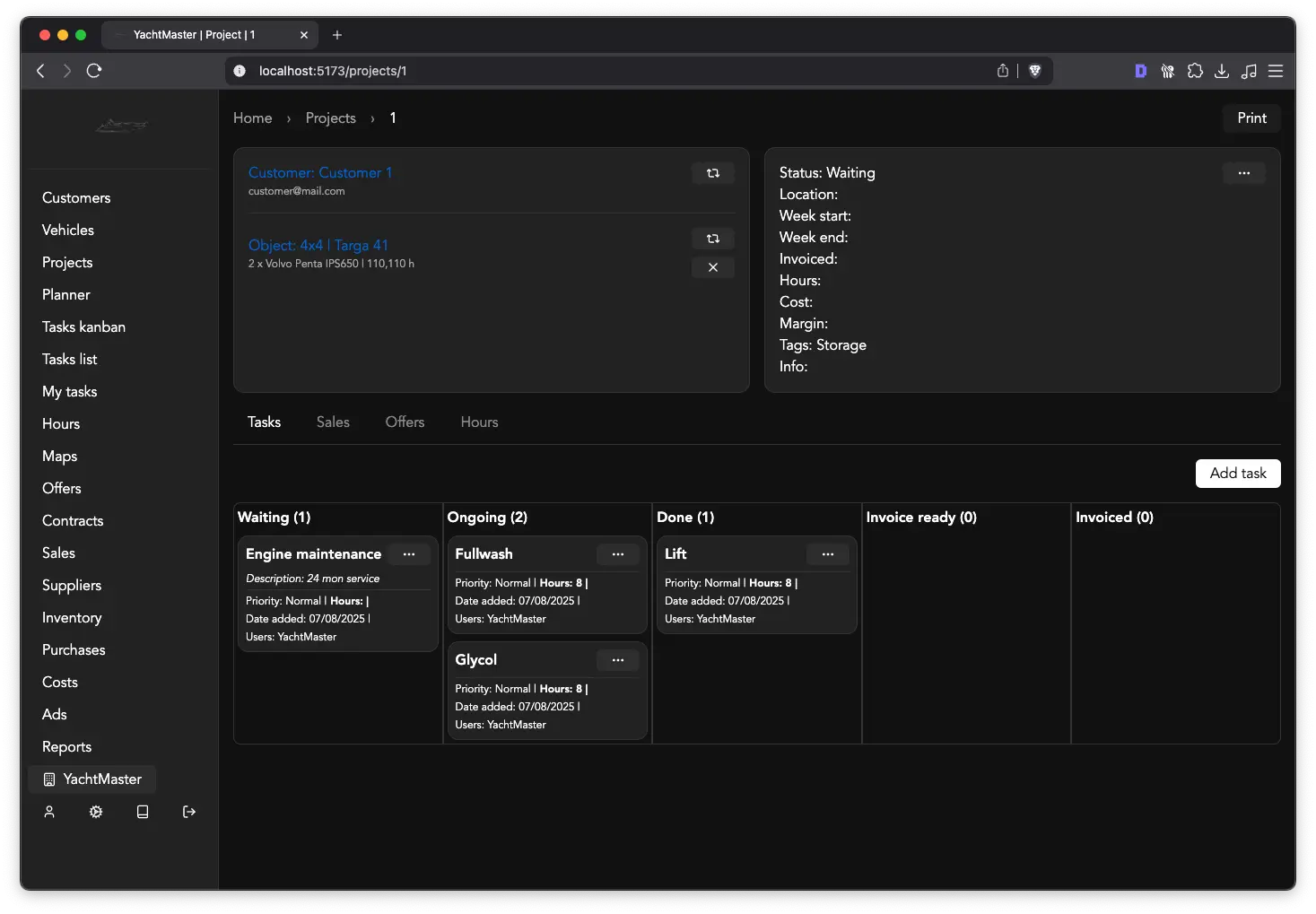This screenshot has width=1316, height=914.
Task: Go to Home in breadcrumb
Action: click(252, 118)
